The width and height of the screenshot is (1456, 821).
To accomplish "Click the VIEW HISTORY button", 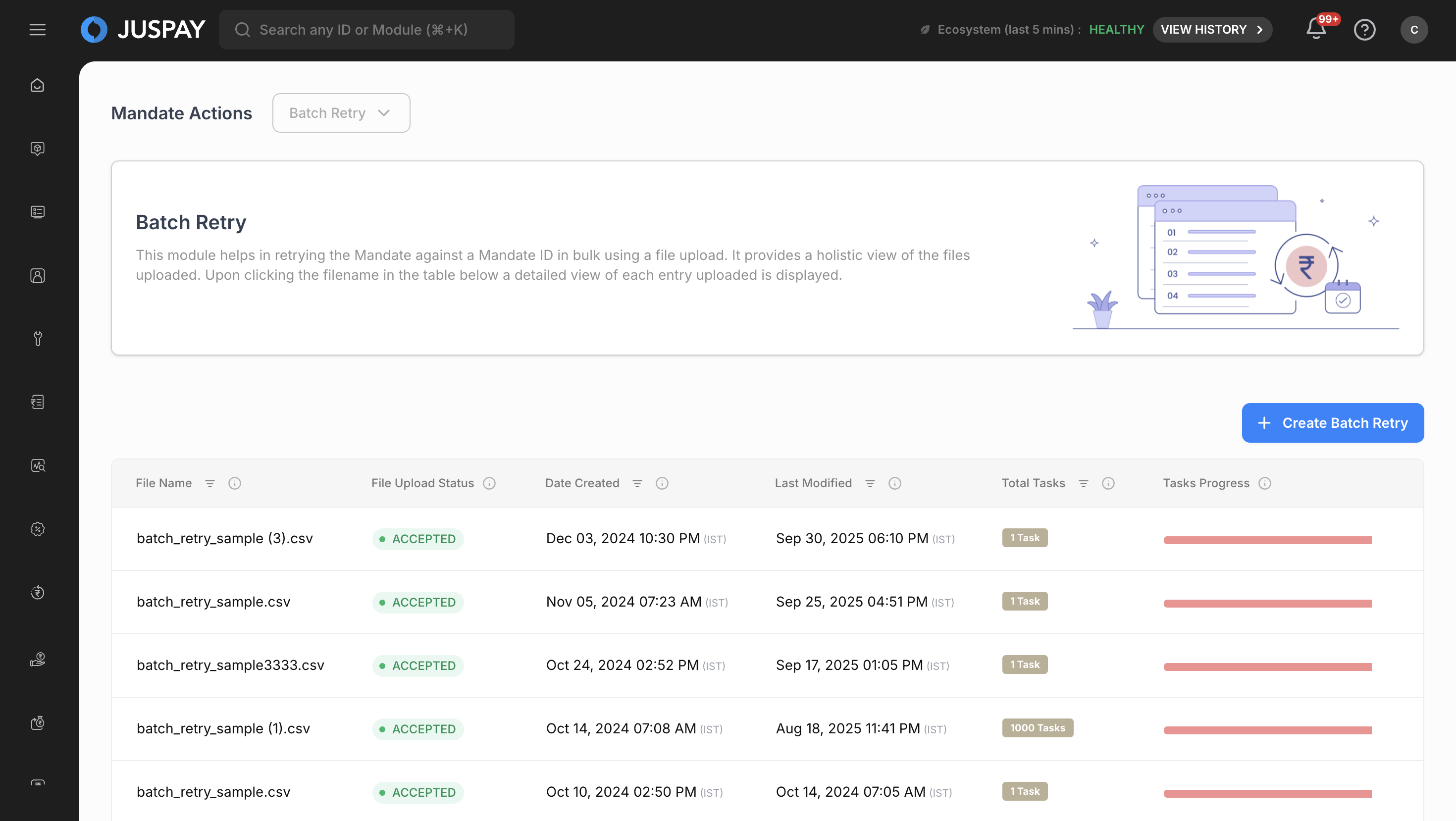I will pyautogui.click(x=1212, y=29).
